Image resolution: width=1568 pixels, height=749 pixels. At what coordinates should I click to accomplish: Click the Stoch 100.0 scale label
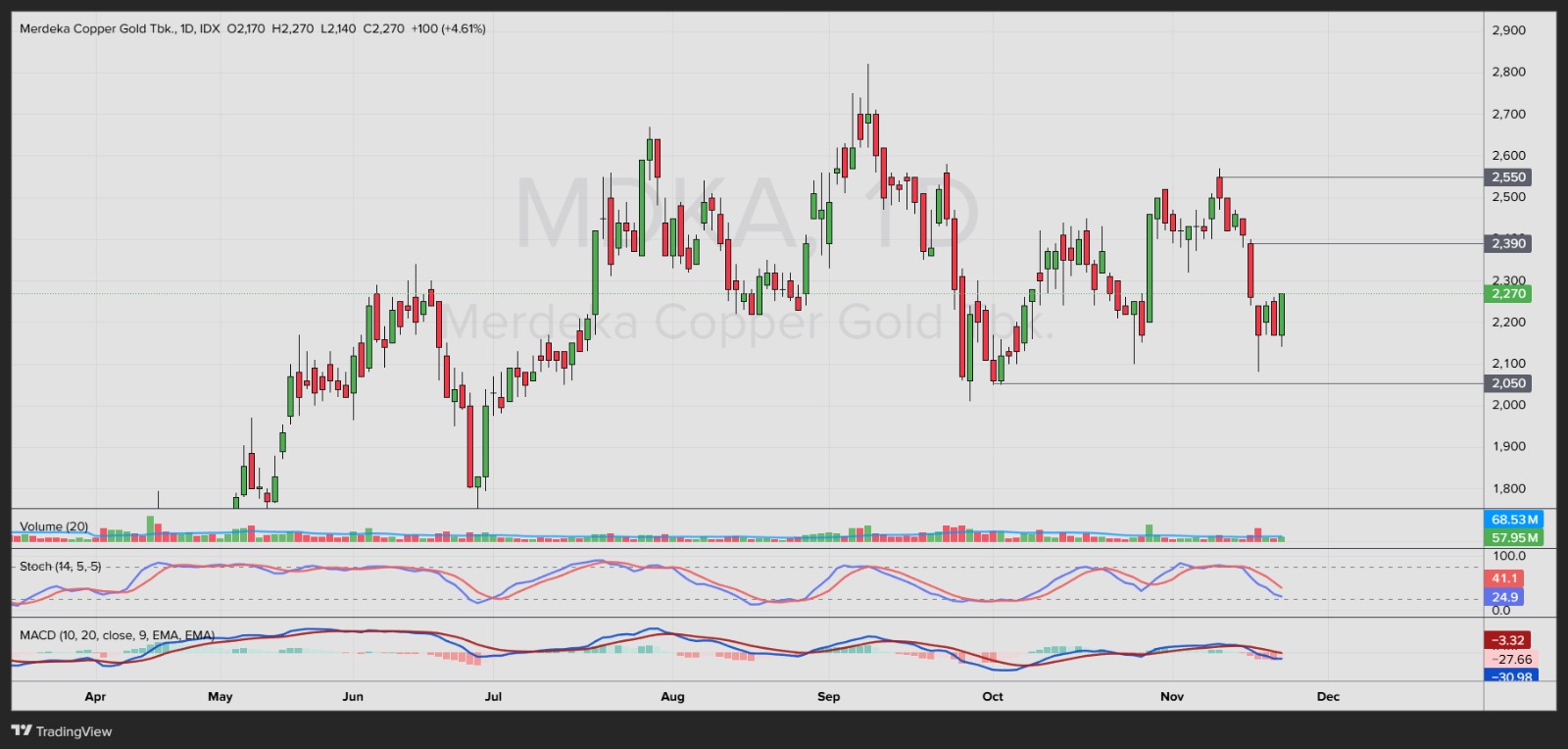[x=1509, y=556]
